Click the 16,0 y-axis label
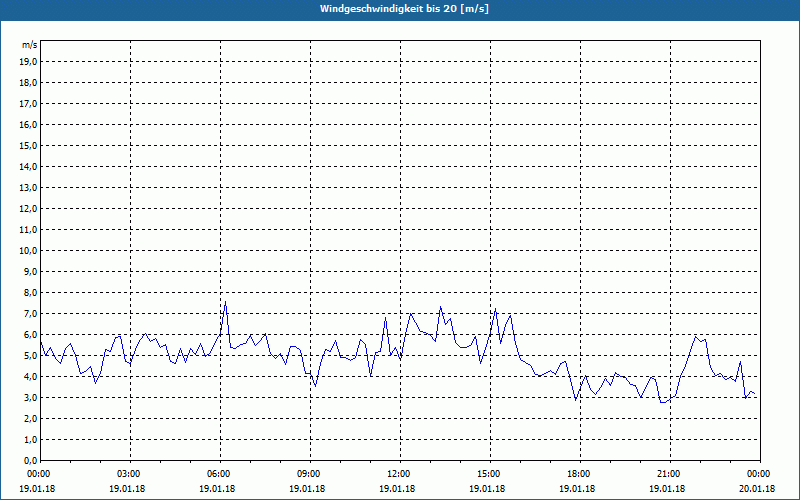Viewport: 800px width, 500px height. [28, 124]
